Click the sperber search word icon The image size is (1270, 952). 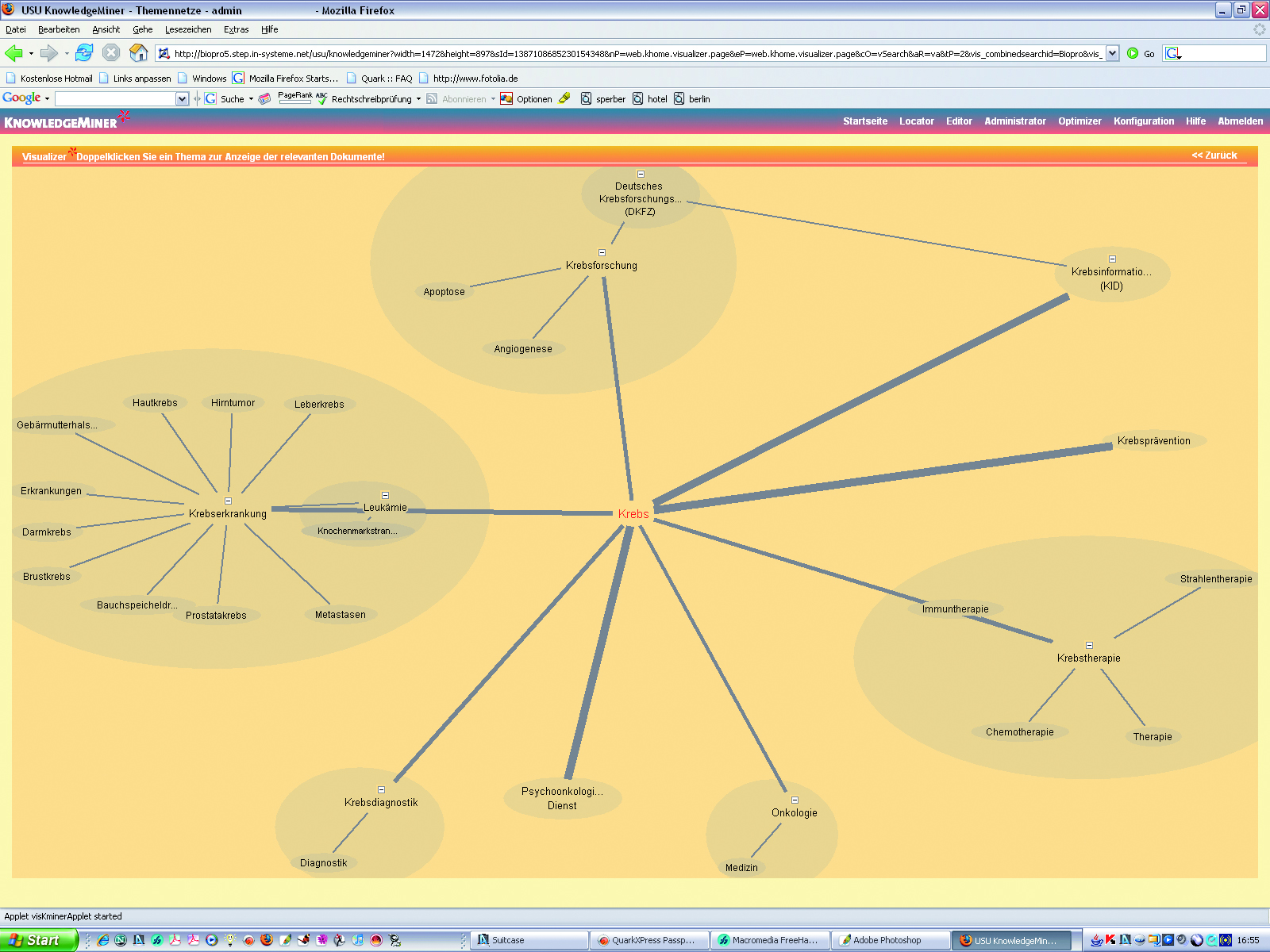click(x=586, y=99)
